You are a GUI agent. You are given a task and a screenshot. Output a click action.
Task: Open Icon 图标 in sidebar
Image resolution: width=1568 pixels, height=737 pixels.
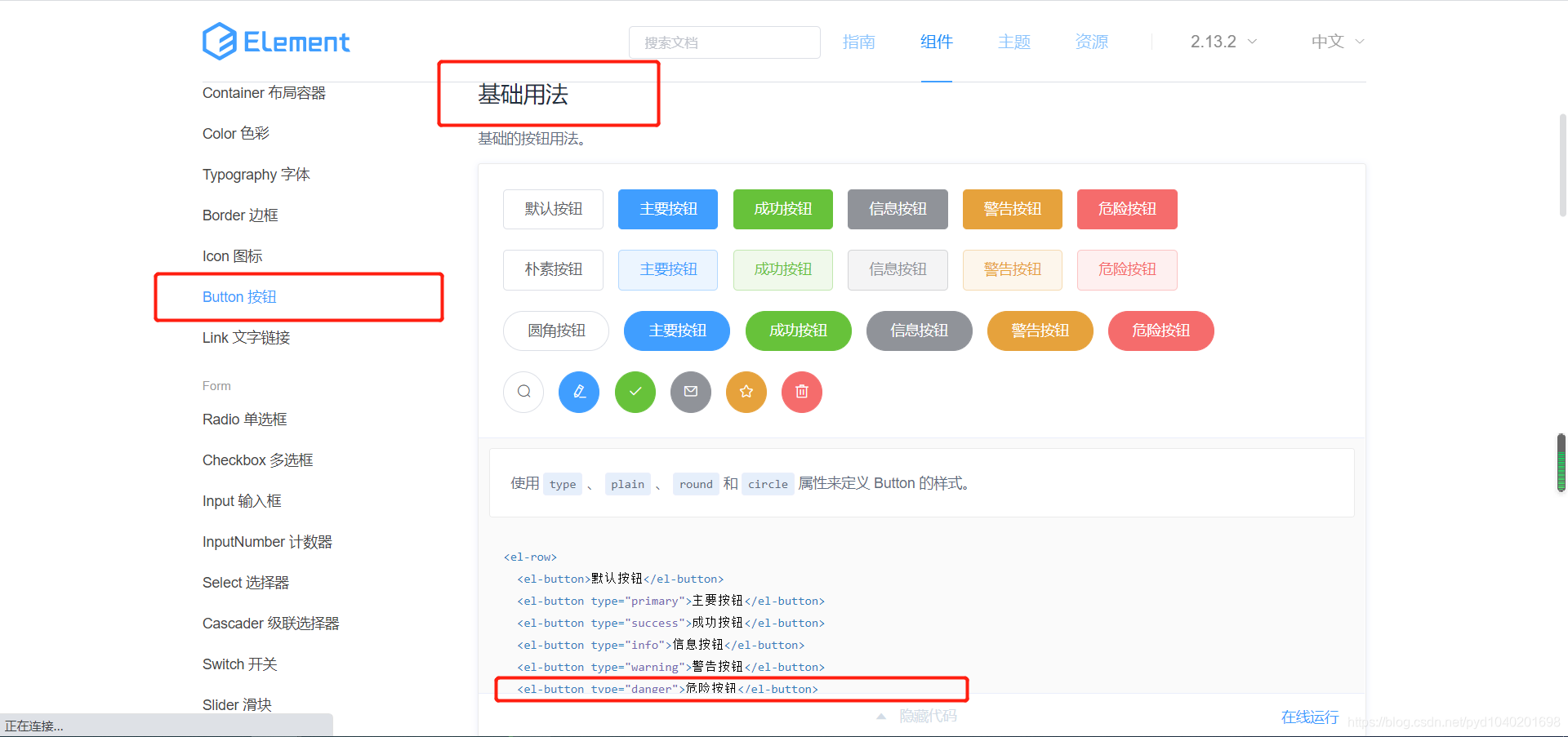[233, 256]
